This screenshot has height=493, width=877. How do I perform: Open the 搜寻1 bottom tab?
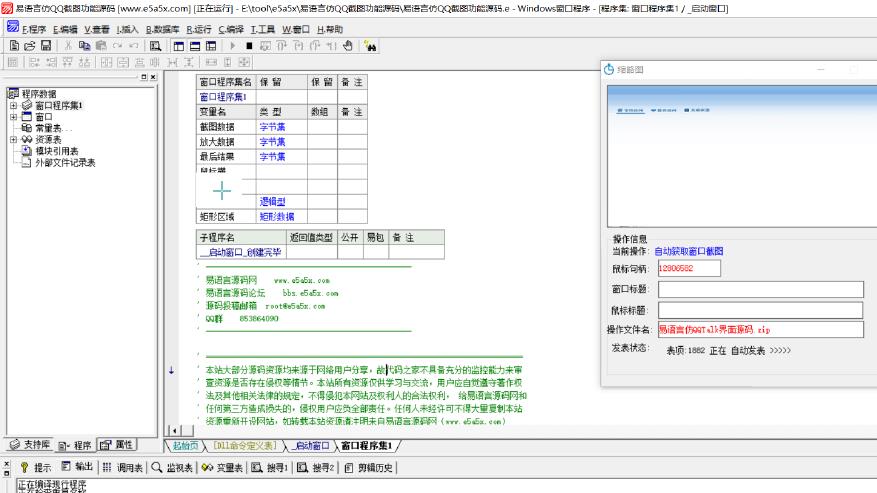click(x=270, y=467)
